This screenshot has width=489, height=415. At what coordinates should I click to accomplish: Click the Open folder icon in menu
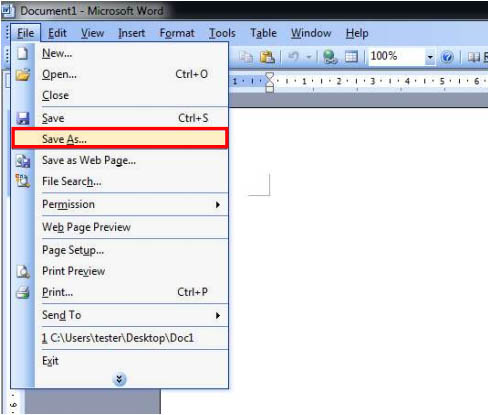[x=23, y=74]
